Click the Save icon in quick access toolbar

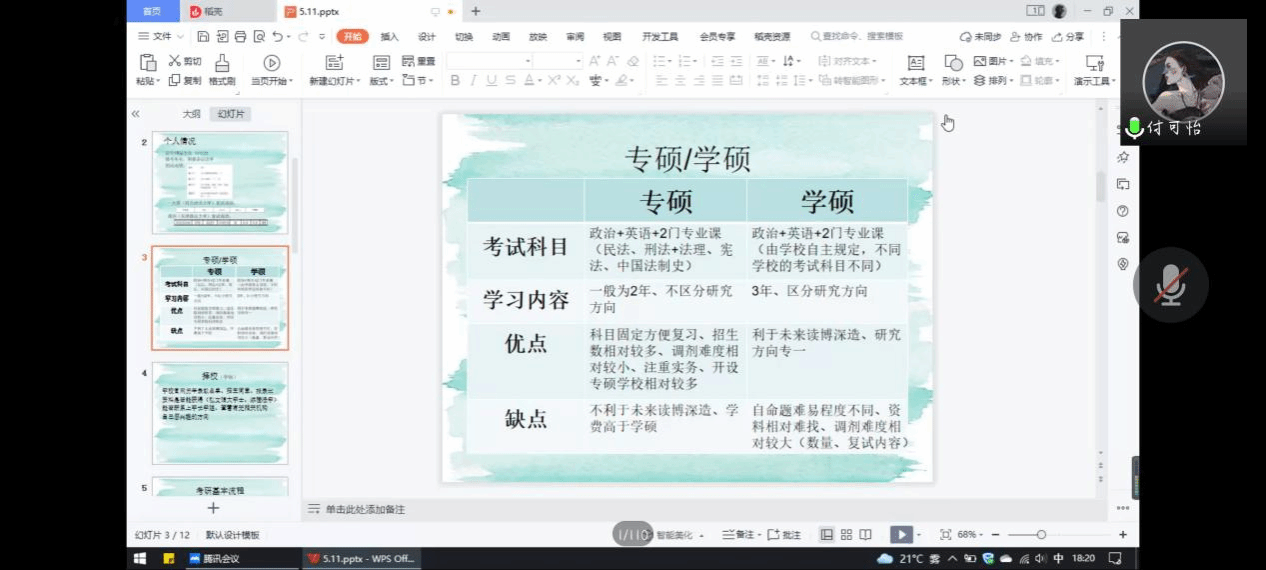tap(203, 37)
